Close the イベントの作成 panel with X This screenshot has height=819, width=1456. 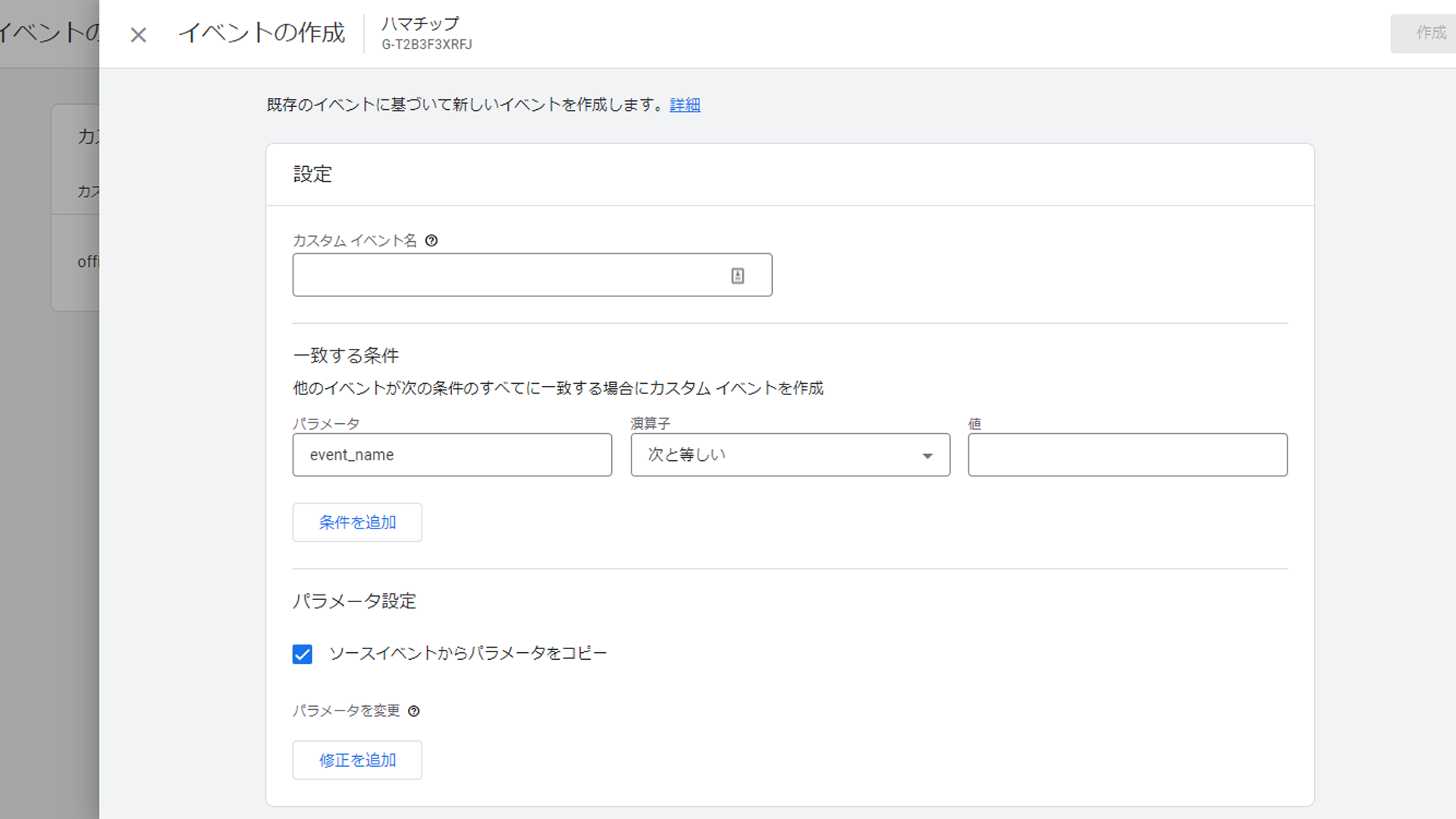[x=138, y=35]
